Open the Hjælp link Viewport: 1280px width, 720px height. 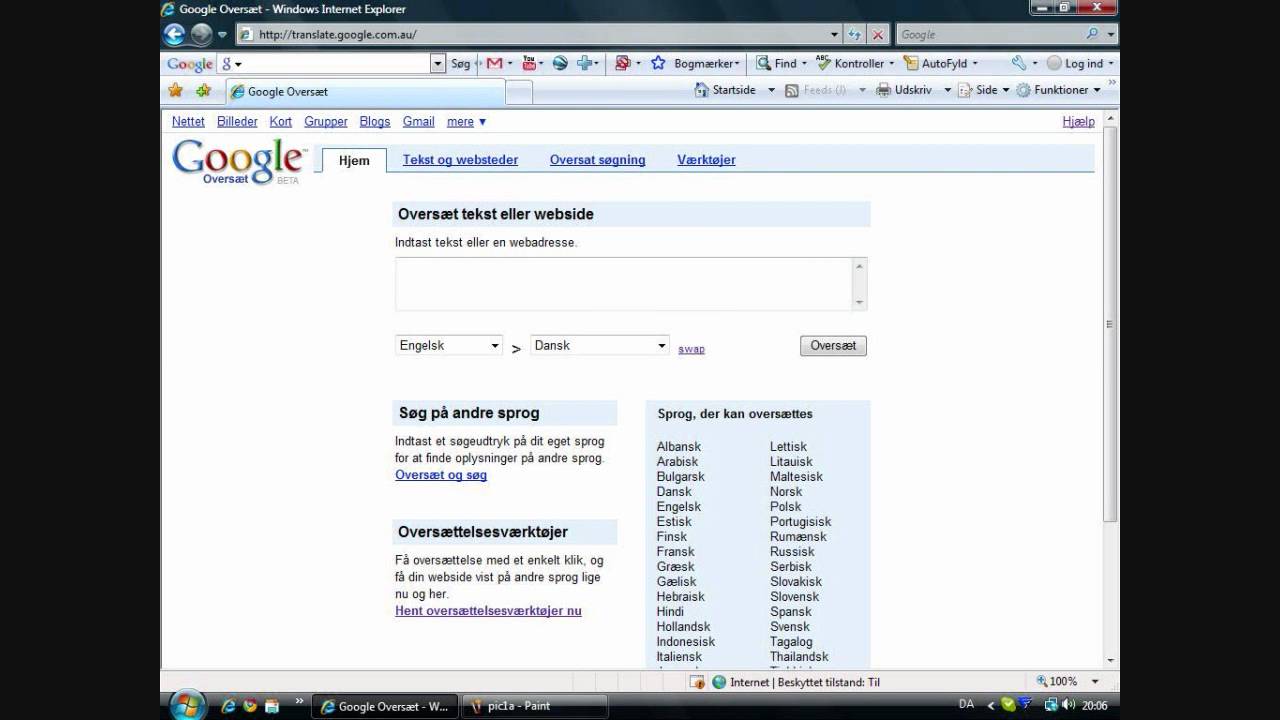[1078, 121]
